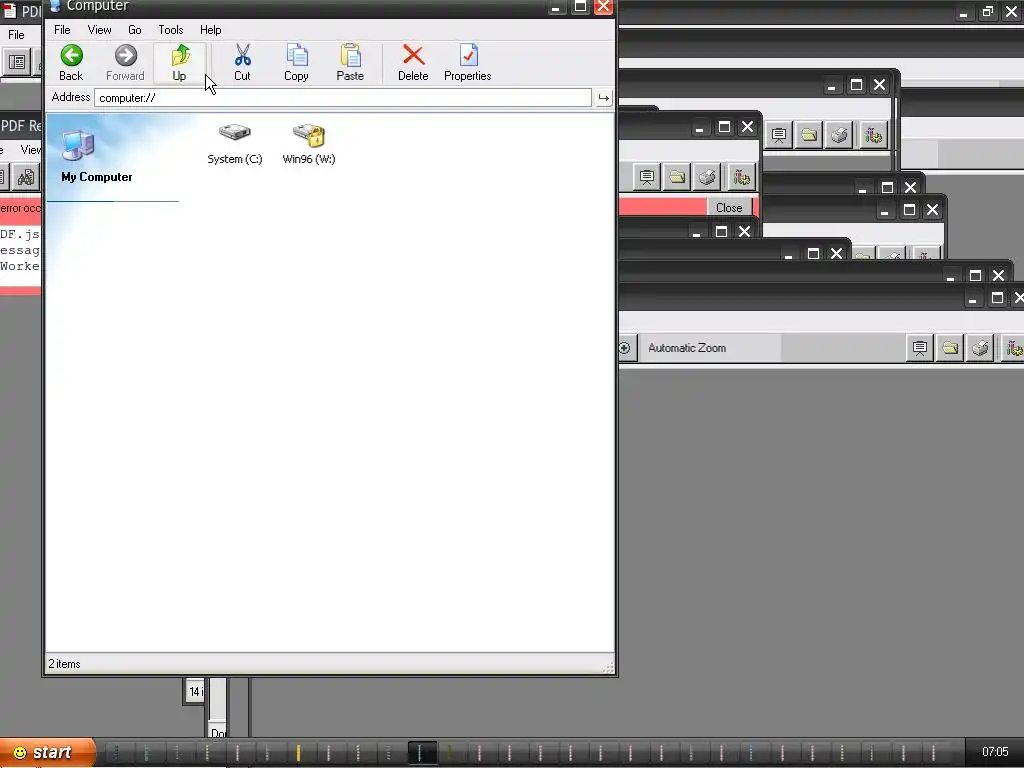Toggle sidebar icon in top-left PDF window
Viewport: 1024px width, 768px height.
click(x=17, y=62)
